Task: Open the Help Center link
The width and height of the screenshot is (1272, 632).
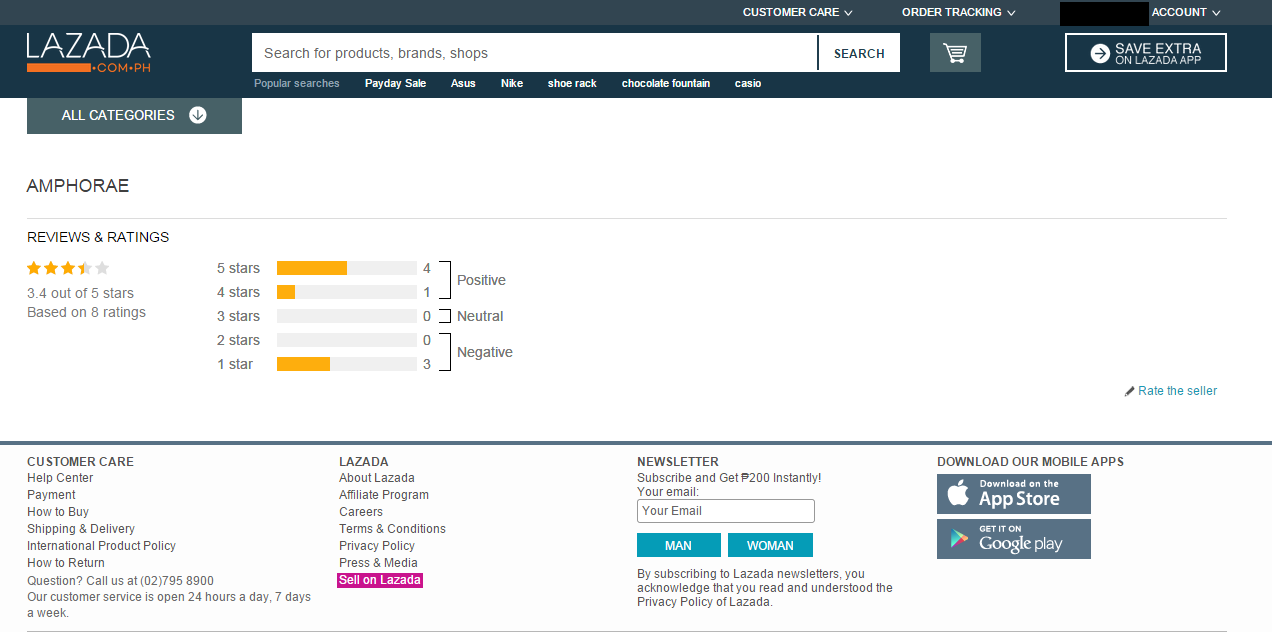Action: pyautogui.click(x=60, y=478)
